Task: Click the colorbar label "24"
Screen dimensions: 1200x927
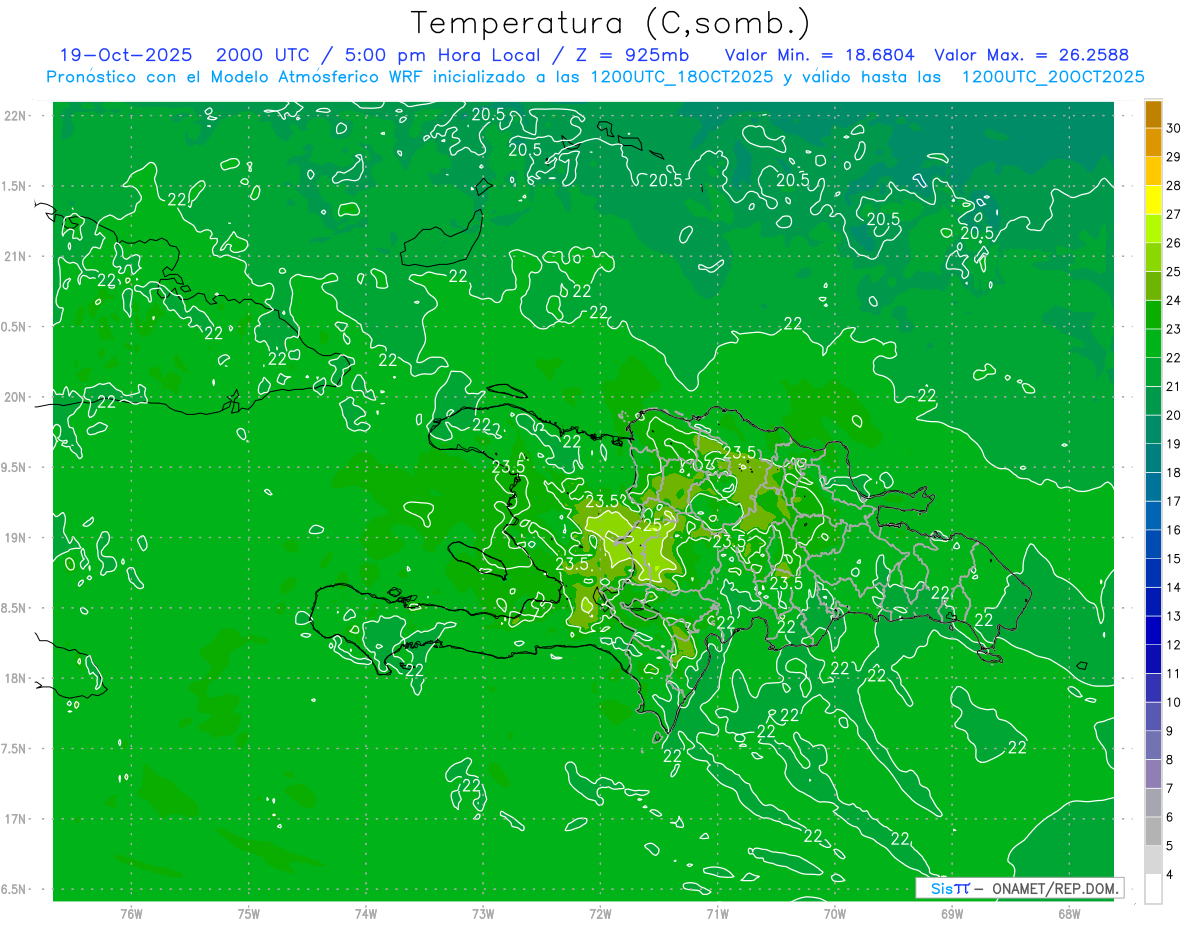Action: (x=1173, y=300)
